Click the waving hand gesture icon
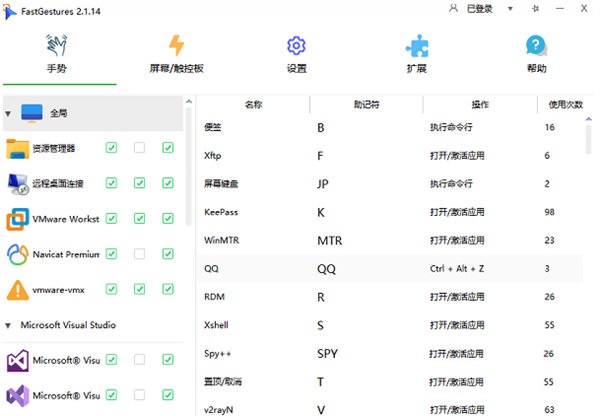600x416 pixels. tap(57, 45)
